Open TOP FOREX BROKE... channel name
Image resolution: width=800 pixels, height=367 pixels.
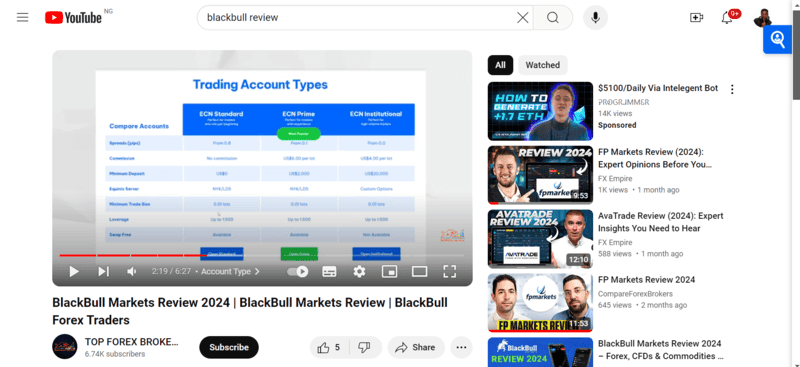point(132,342)
